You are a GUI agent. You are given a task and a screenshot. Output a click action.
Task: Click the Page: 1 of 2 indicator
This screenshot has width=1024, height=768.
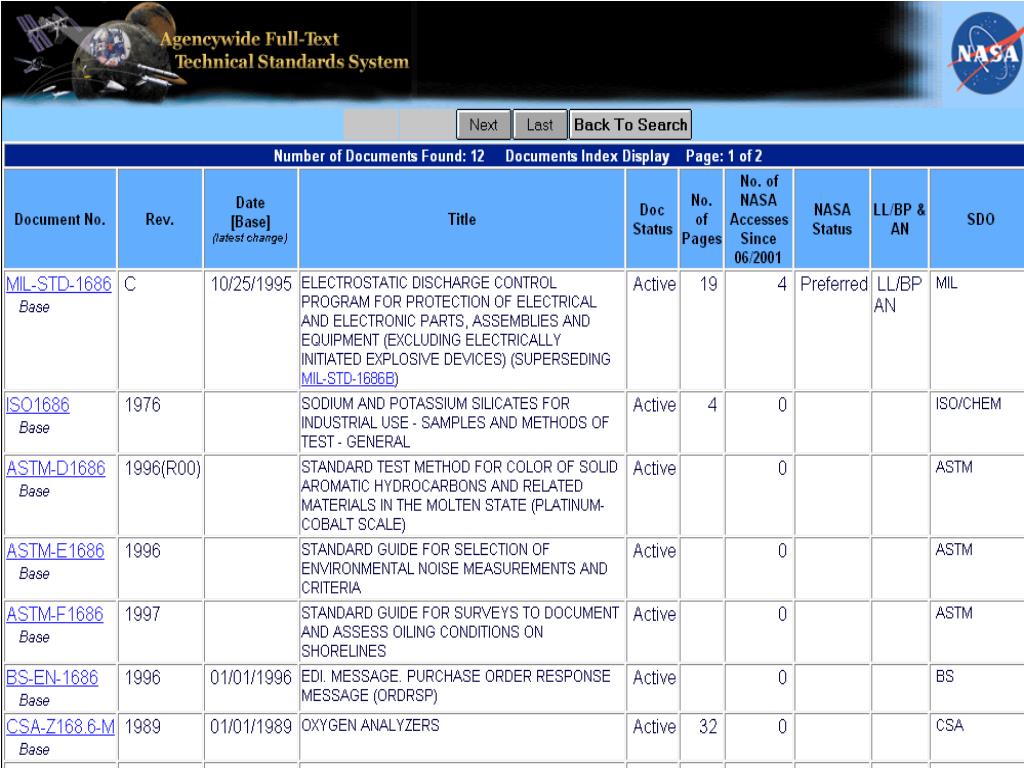(724, 156)
